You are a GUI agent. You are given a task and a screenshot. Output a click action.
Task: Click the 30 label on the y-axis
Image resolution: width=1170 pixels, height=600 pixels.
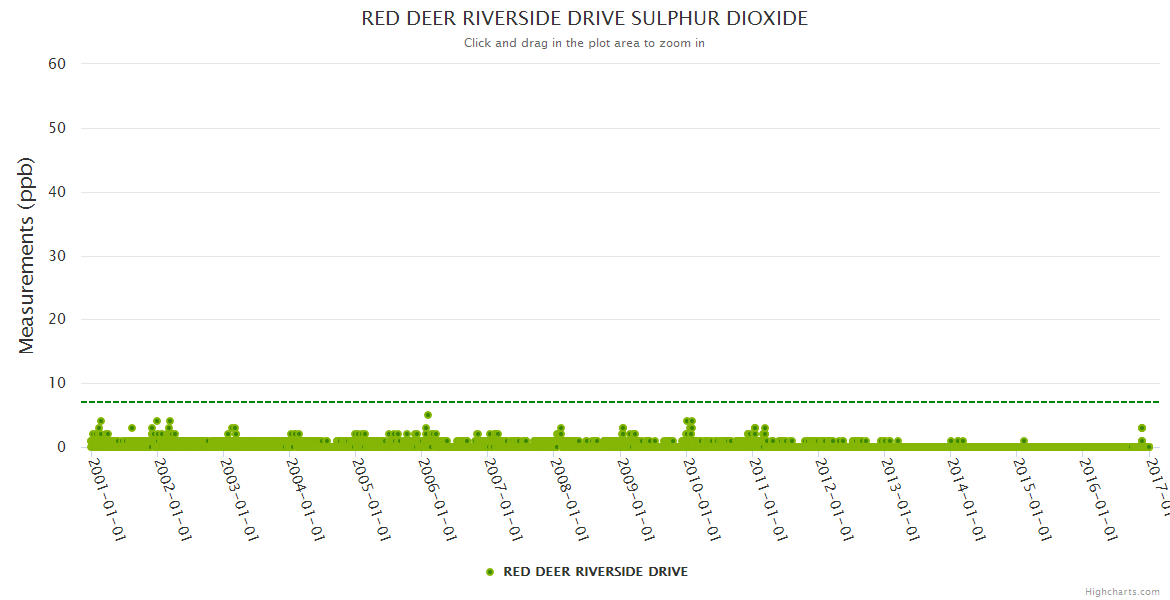coord(57,256)
